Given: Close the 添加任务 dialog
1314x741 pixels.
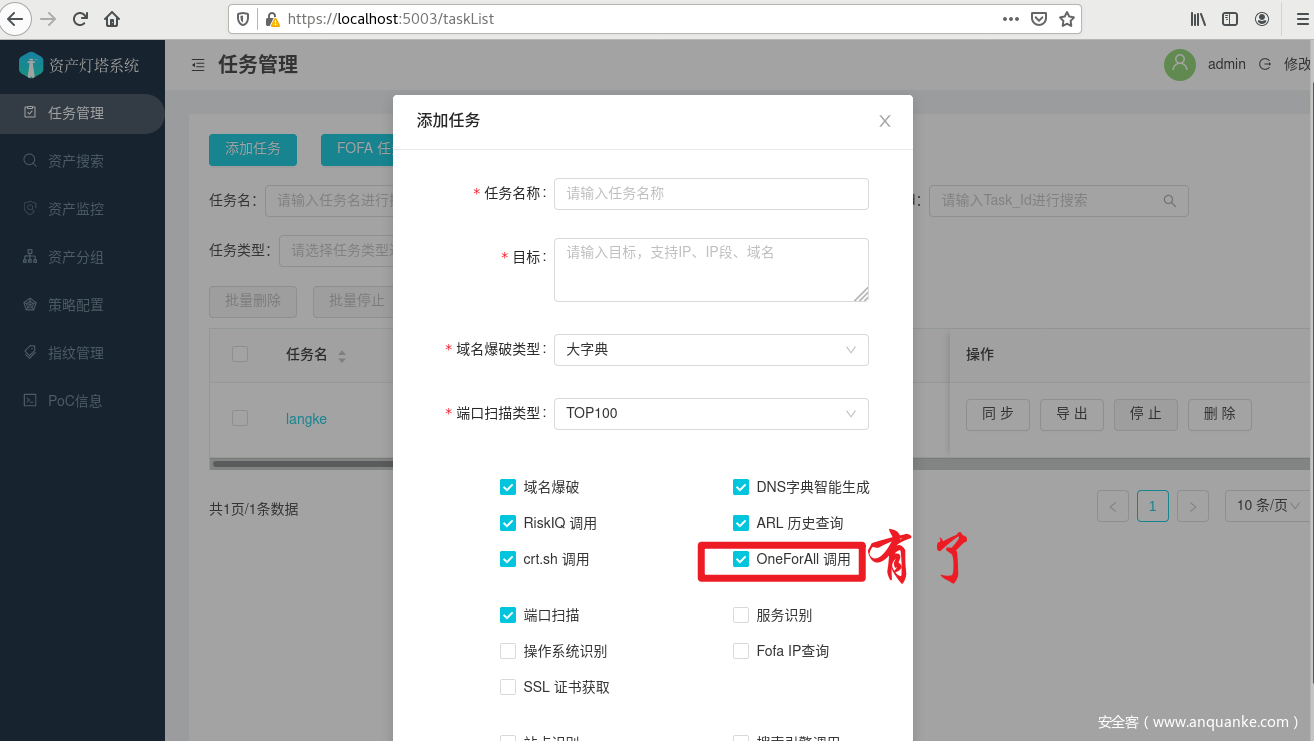Looking at the screenshot, I should 884,121.
